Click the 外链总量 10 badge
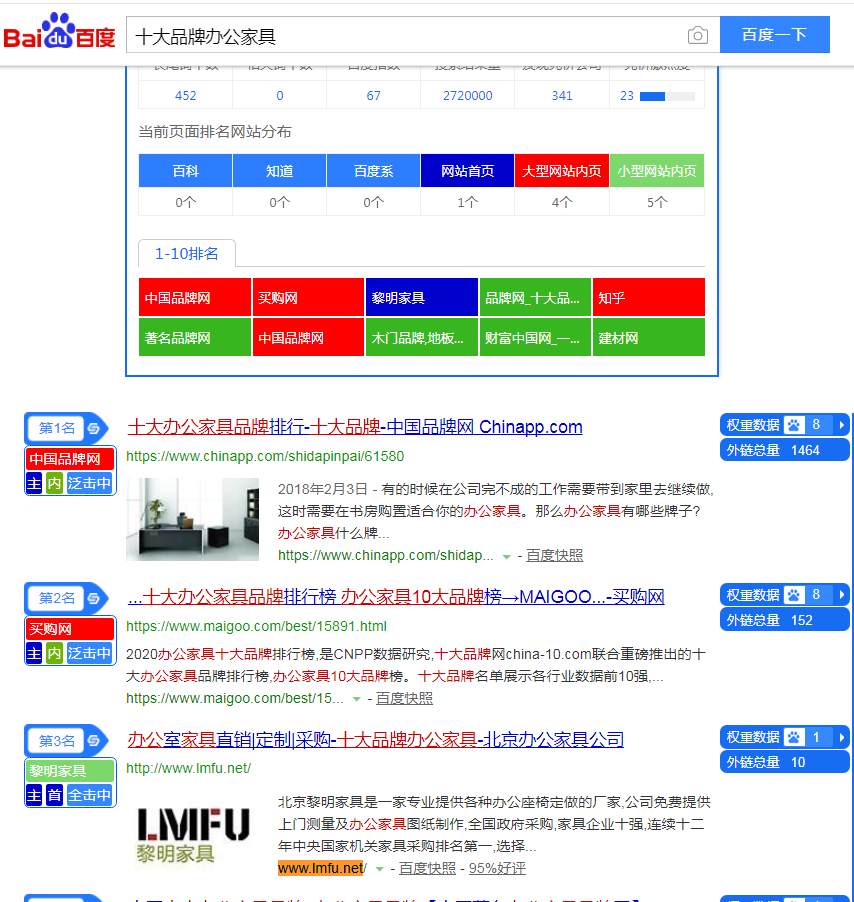Screen dimensions: 854x902 click(784, 762)
